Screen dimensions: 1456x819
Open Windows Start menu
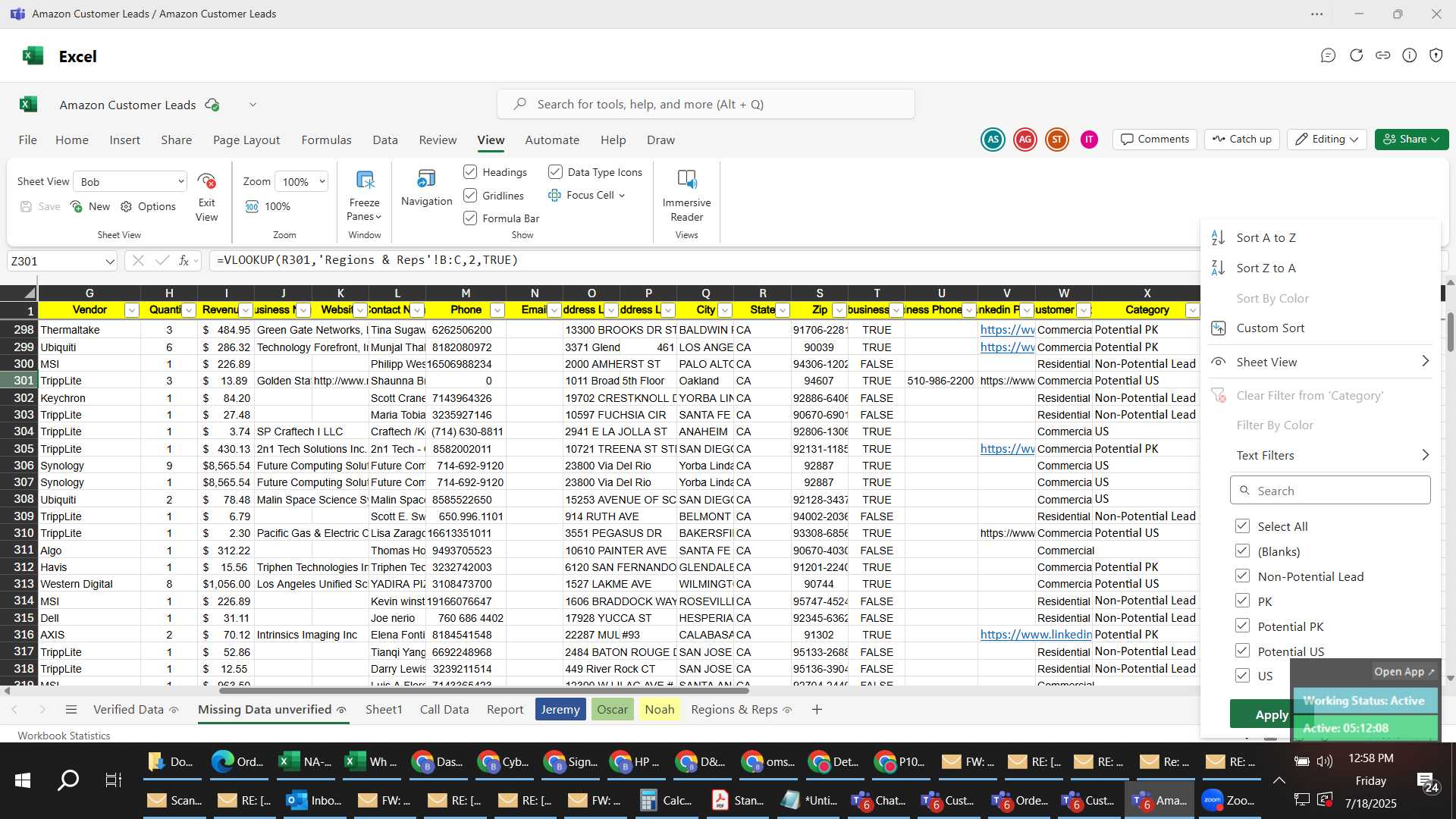click(23, 780)
